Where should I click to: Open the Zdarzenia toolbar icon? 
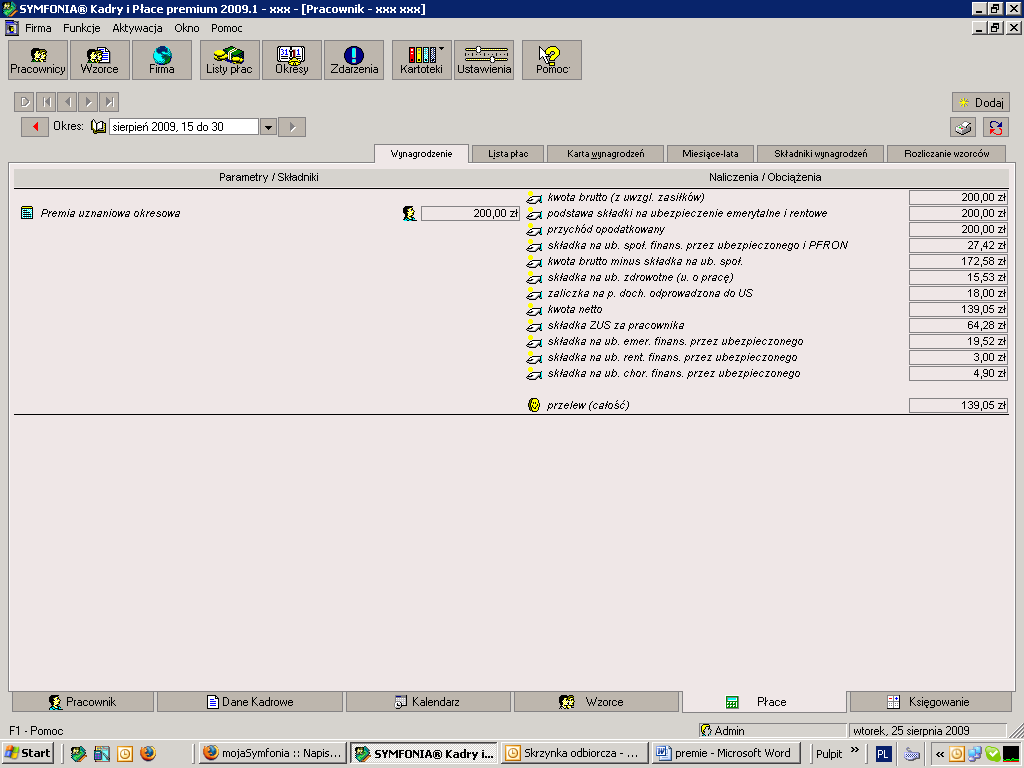pos(354,60)
